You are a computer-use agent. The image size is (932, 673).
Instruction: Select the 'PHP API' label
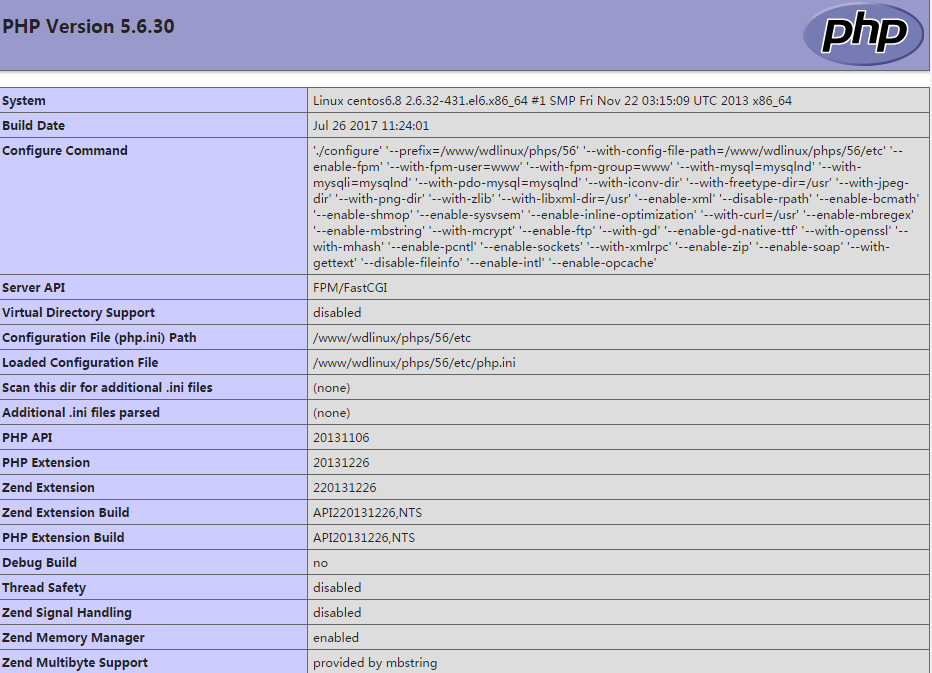click(27, 438)
